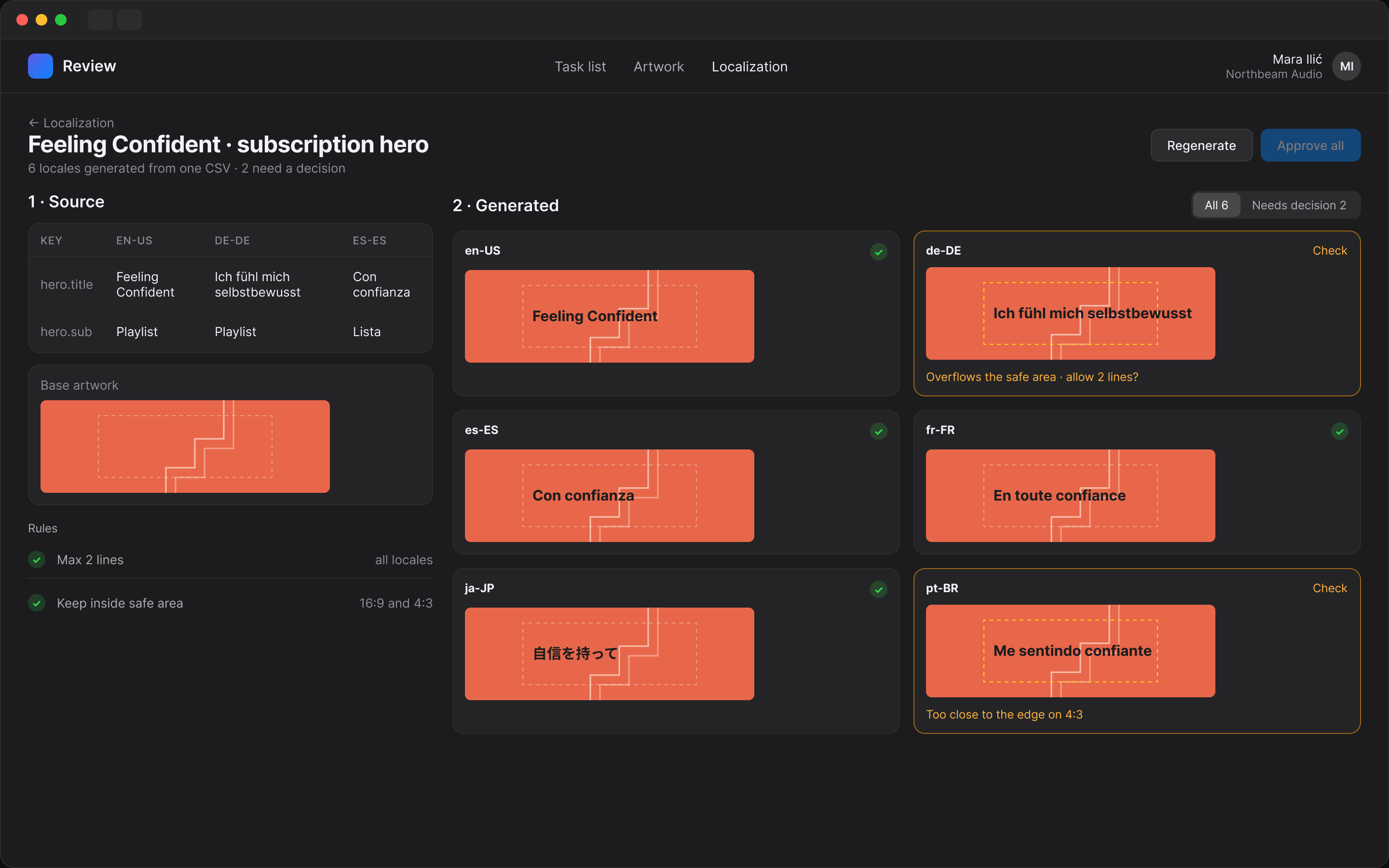Click the green approved checkmark on es-ES card
This screenshot has width=1389, height=868.
878,431
